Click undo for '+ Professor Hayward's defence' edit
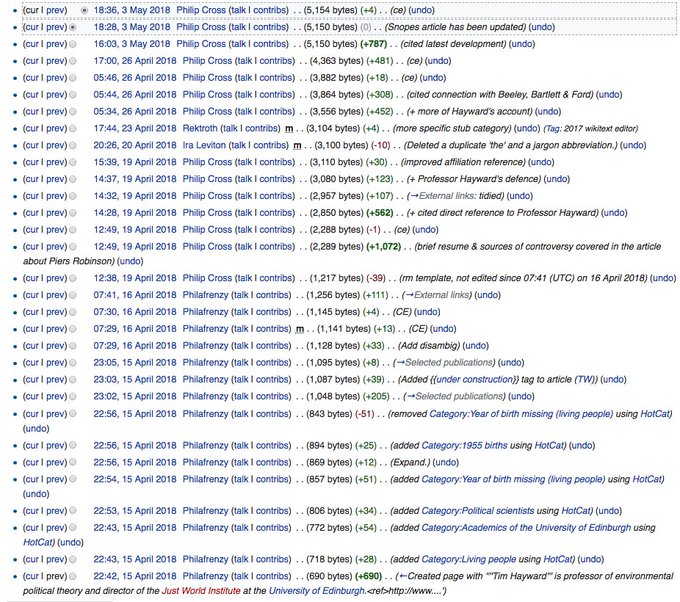 [x=557, y=179]
